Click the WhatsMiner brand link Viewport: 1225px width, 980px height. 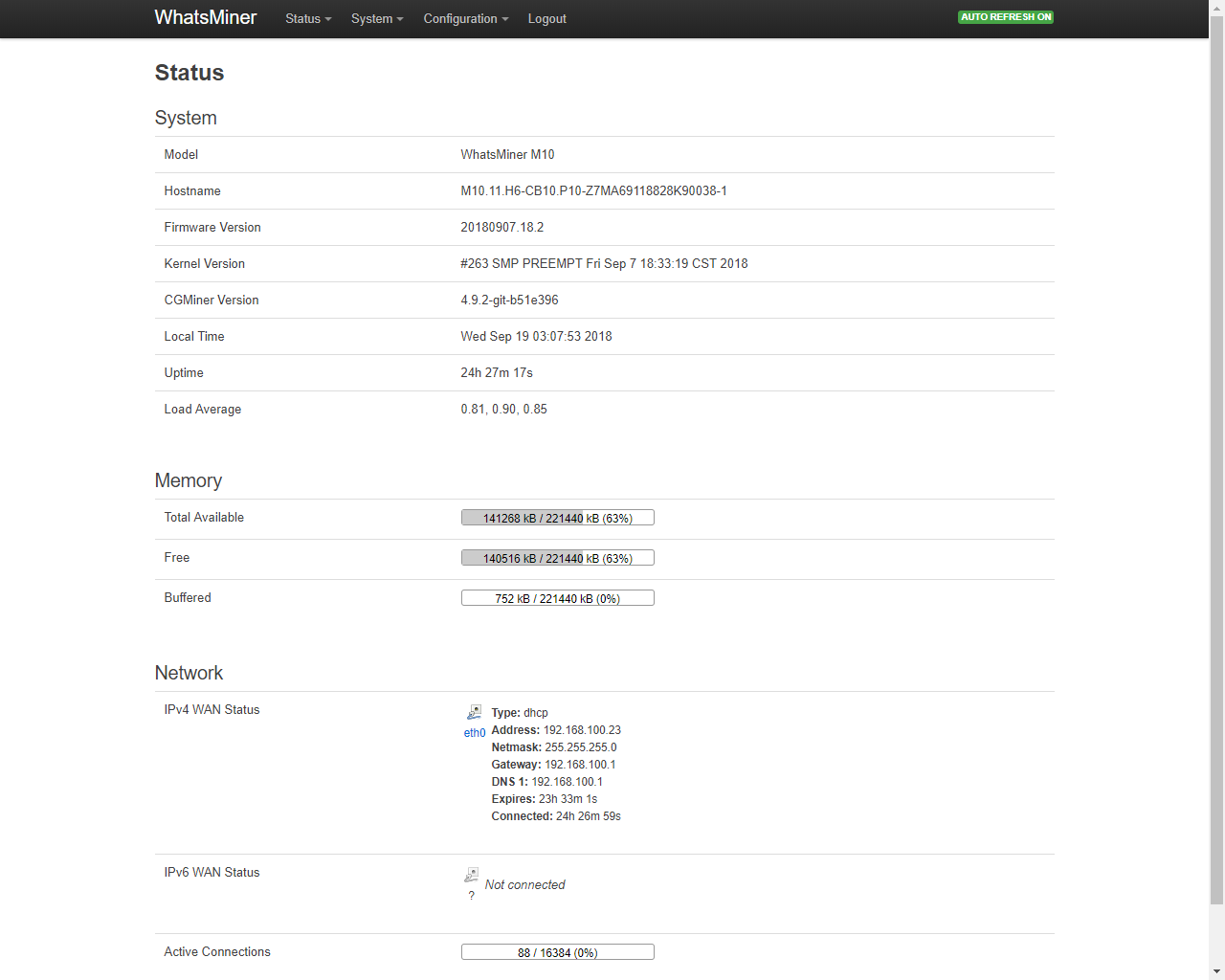(206, 17)
